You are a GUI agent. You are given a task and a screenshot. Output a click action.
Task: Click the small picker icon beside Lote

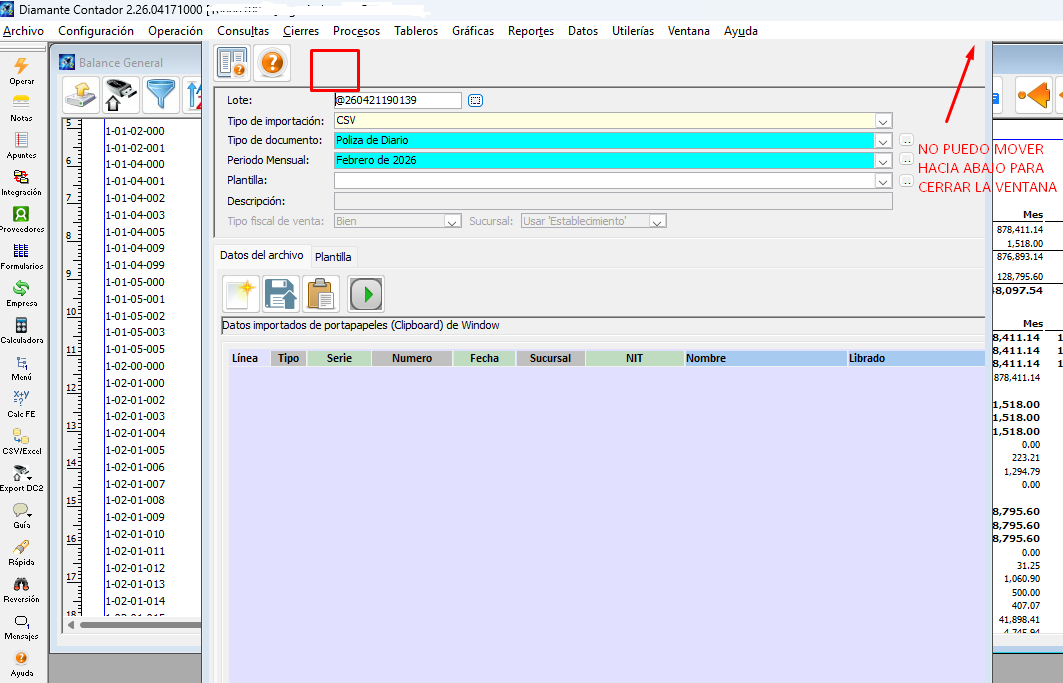475,100
